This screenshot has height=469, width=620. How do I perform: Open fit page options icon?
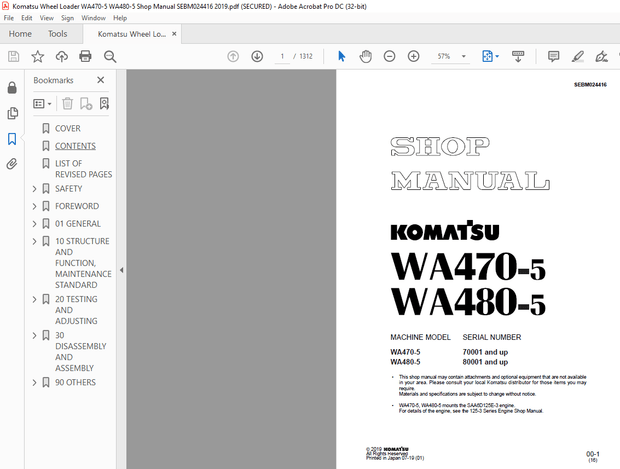click(x=490, y=57)
